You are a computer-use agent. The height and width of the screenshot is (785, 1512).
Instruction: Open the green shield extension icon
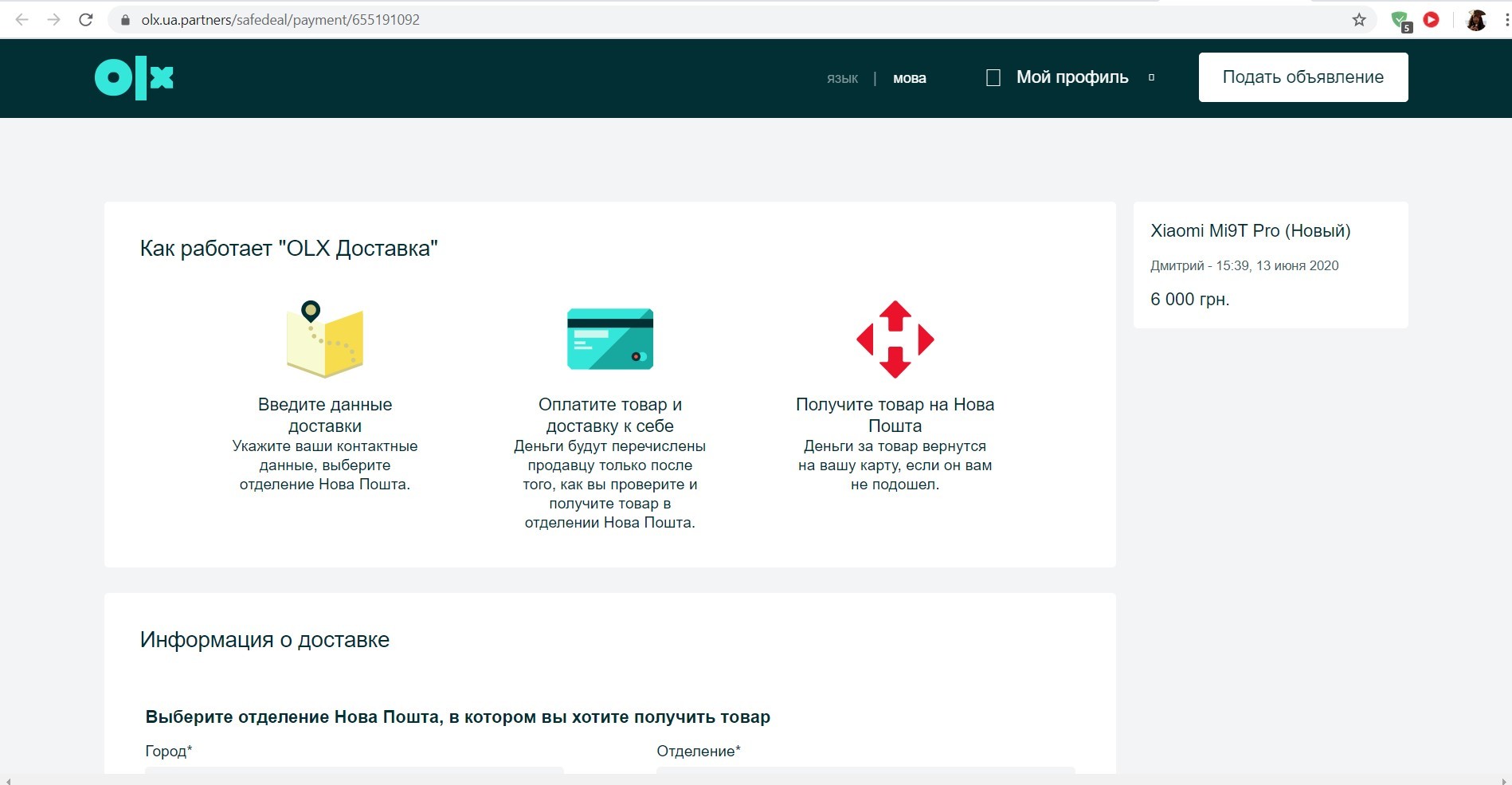pos(1400,21)
